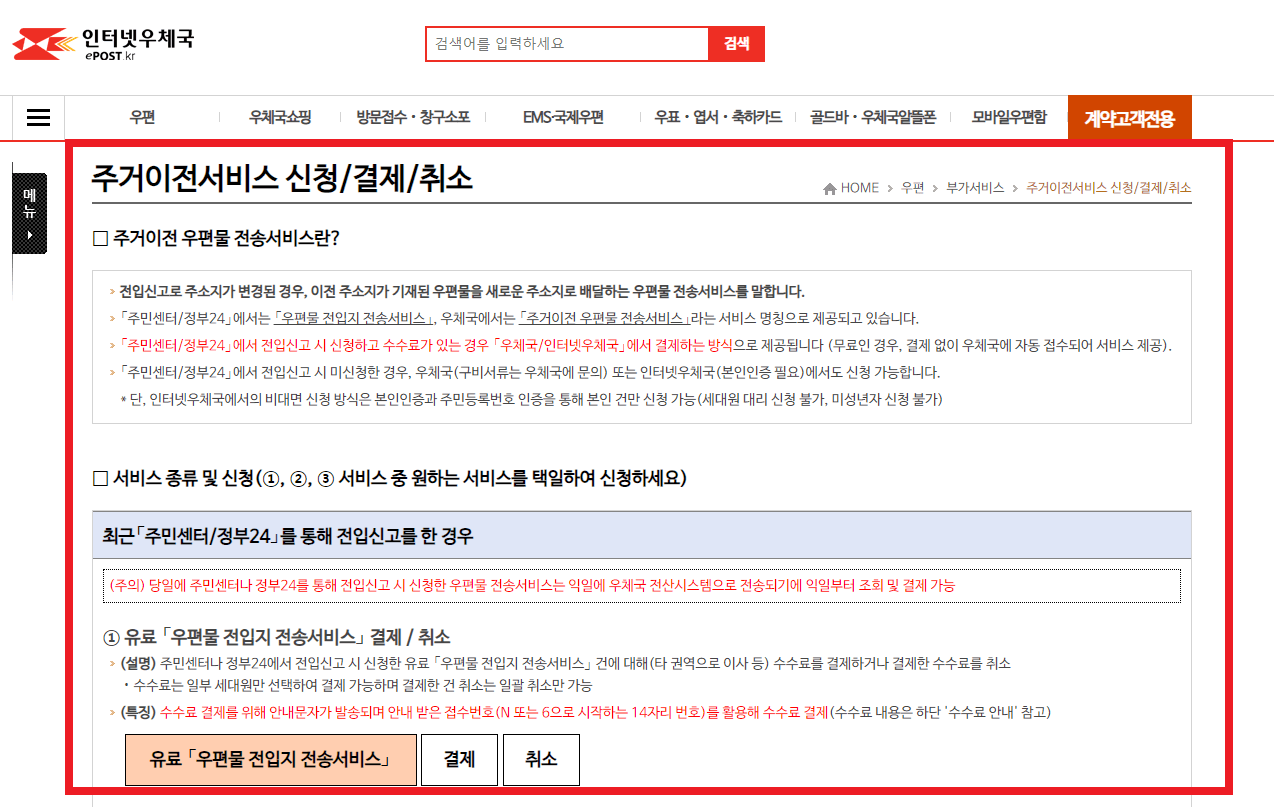
Task: Expand the 메뉴 side tab
Action: [29, 213]
